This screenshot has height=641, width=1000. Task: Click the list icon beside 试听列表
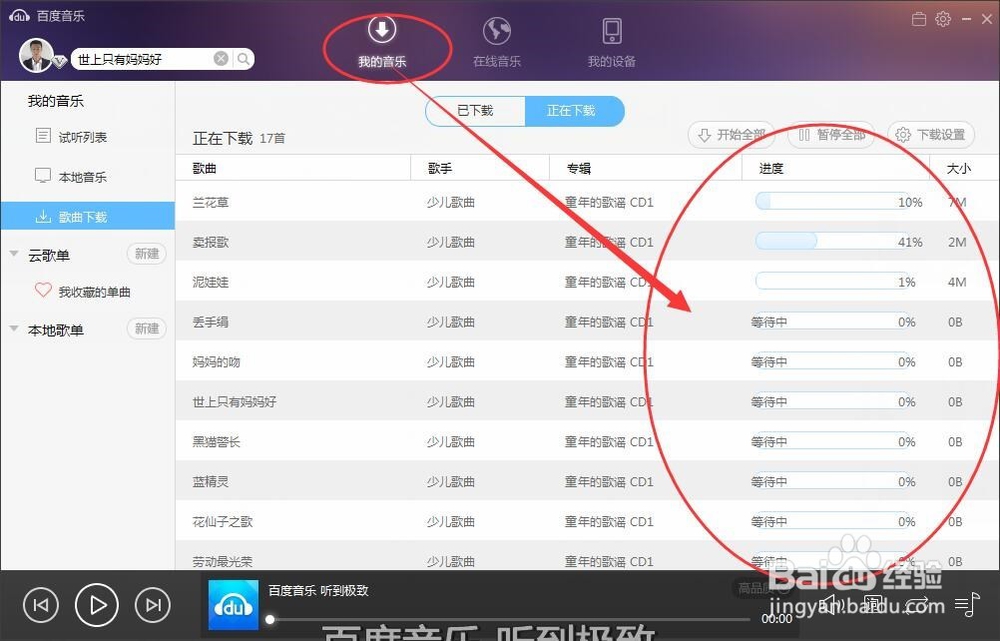point(43,135)
